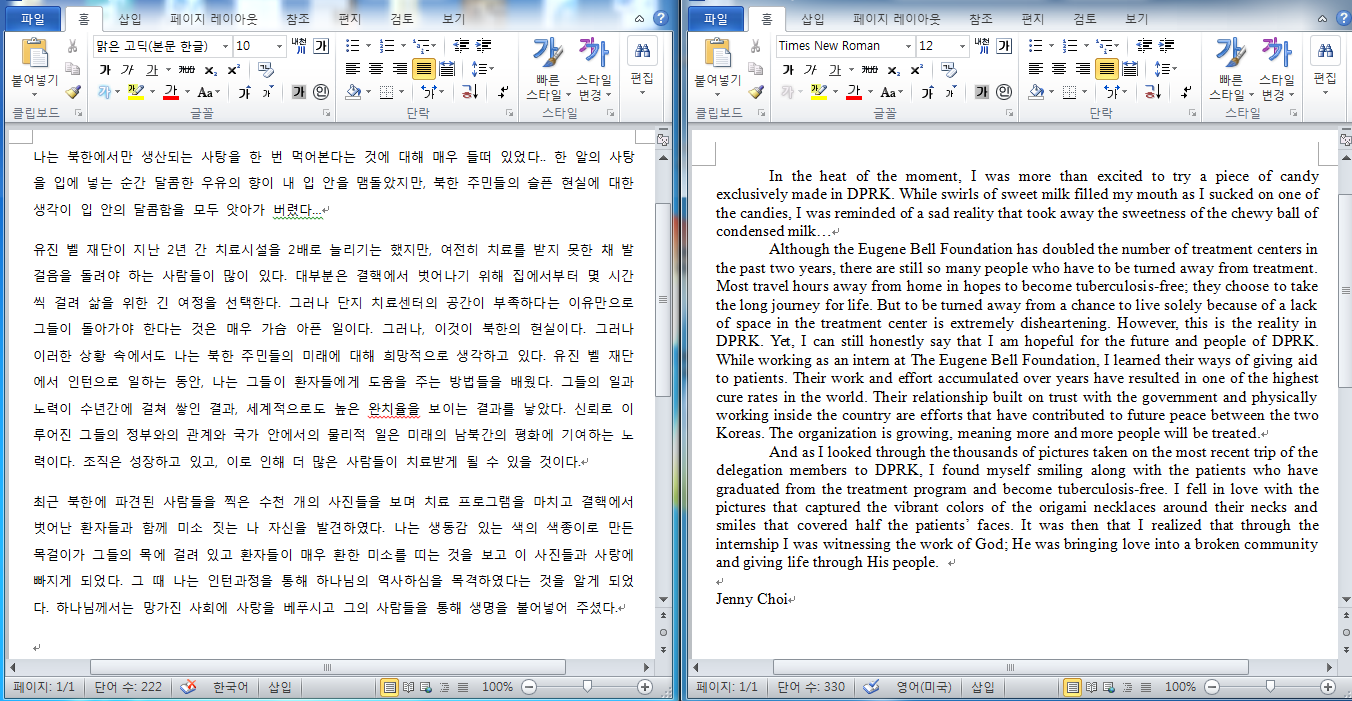The image size is (1352, 701).
Task: Switch to the 검토 tab in the right window
Action: point(1085,18)
